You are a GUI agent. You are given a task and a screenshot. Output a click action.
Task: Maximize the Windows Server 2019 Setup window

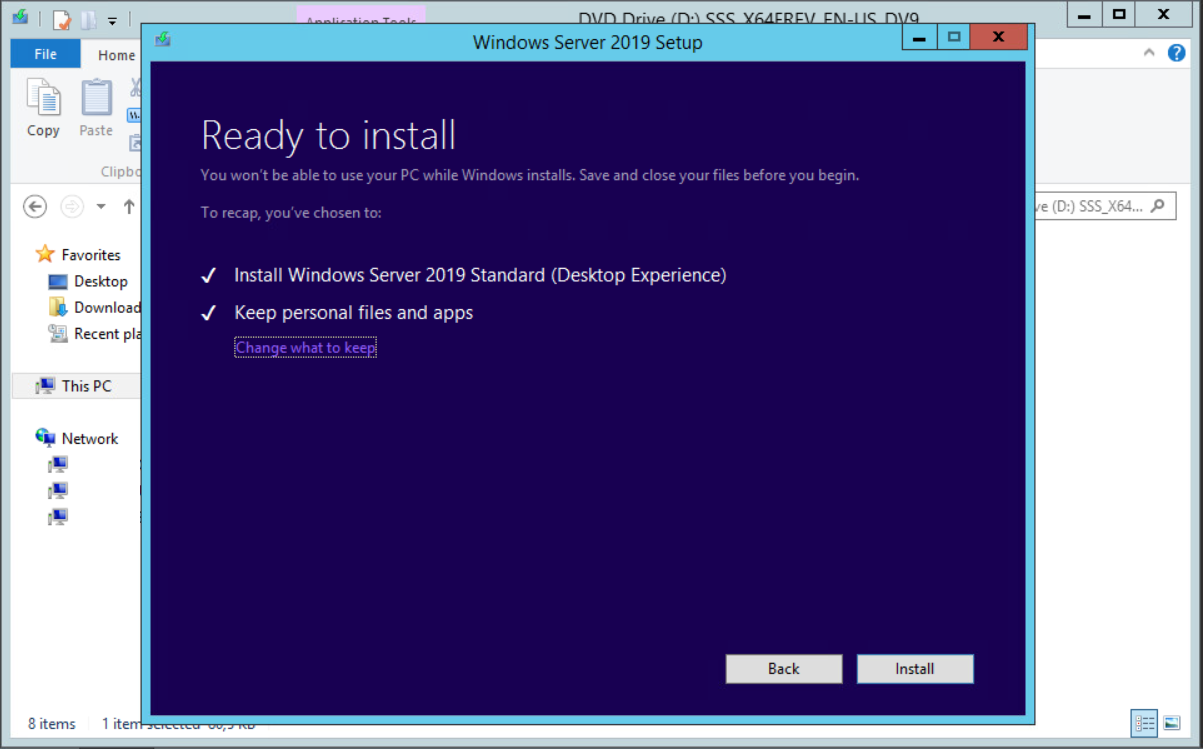pos(952,38)
